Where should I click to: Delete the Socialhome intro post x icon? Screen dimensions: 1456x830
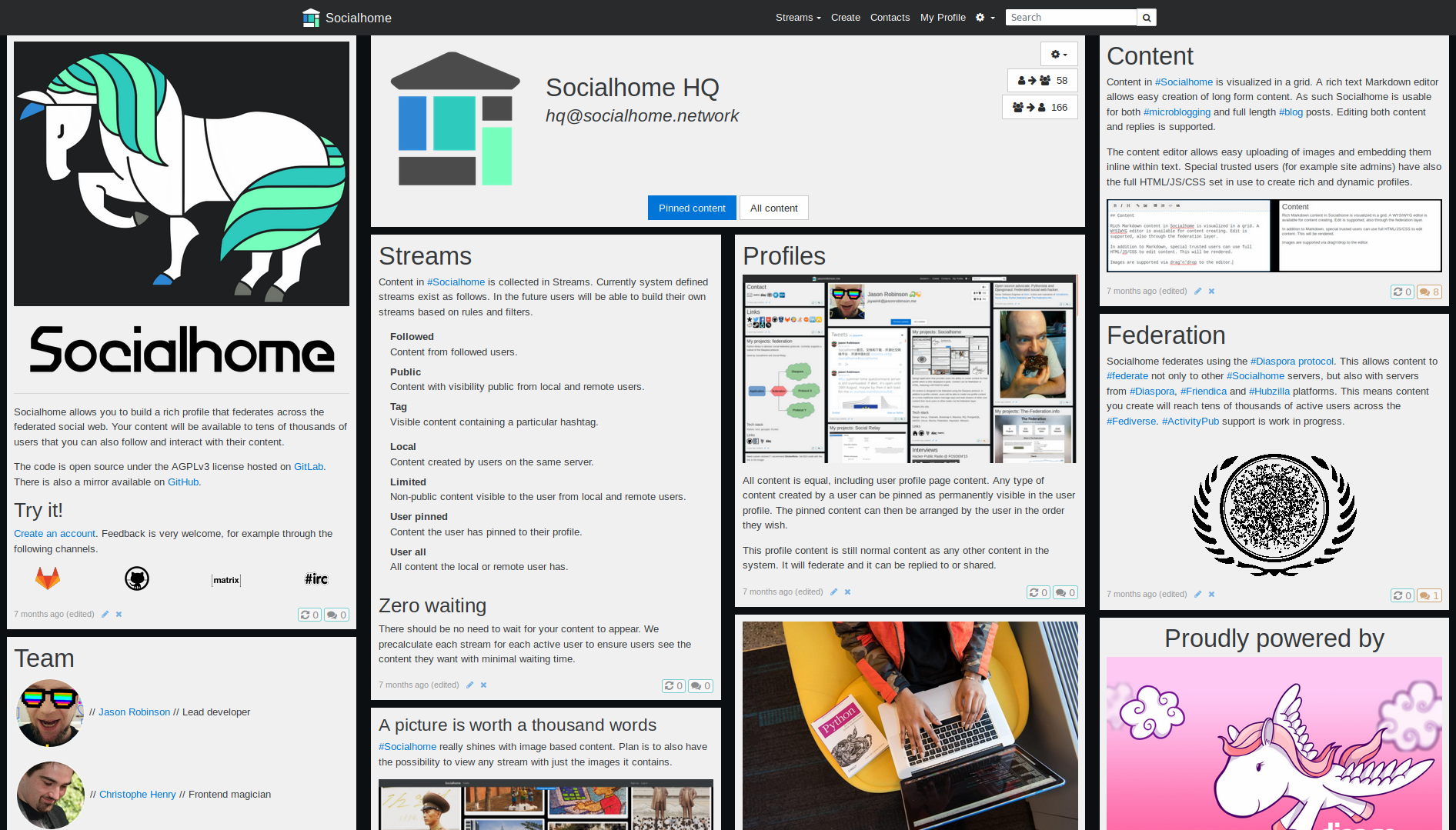[x=119, y=615]
